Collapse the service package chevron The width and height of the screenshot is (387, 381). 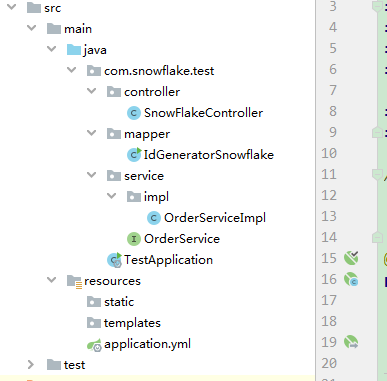coord(91,175)
